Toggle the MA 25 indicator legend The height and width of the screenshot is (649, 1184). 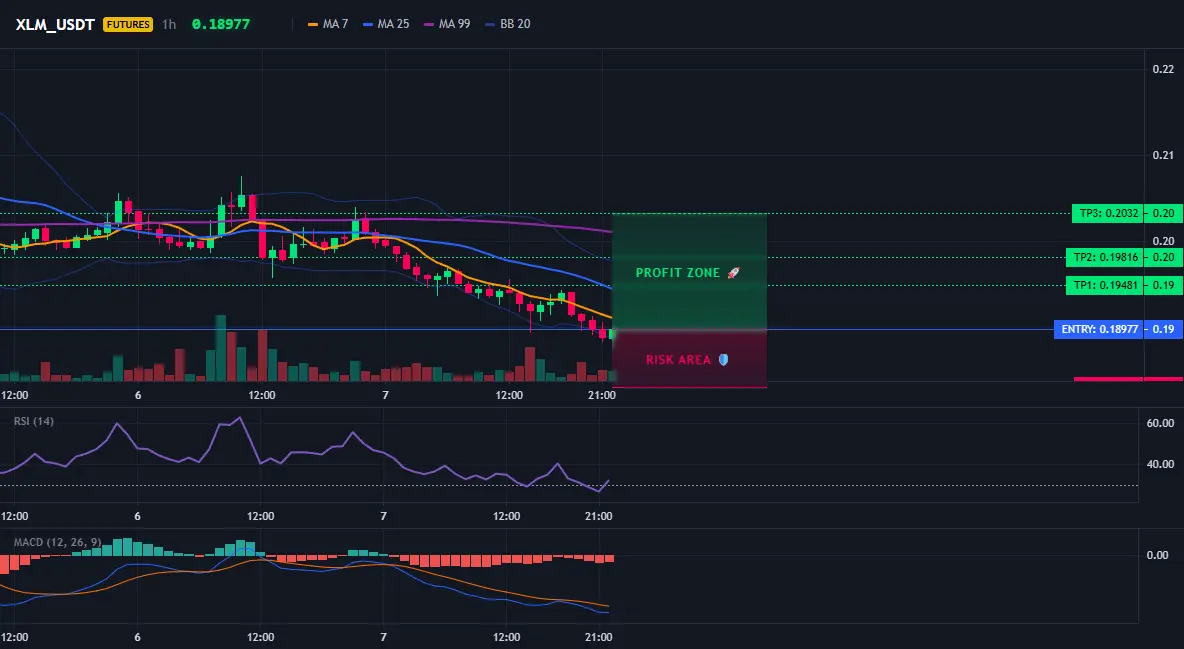(x=387, y=24)
